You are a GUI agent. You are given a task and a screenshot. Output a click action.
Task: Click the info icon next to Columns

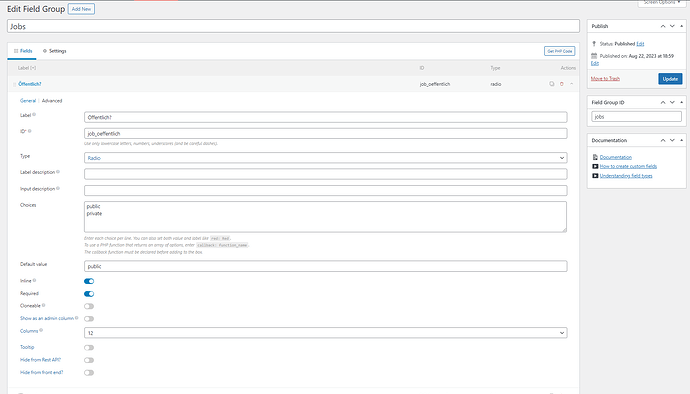tap(41, 330)
